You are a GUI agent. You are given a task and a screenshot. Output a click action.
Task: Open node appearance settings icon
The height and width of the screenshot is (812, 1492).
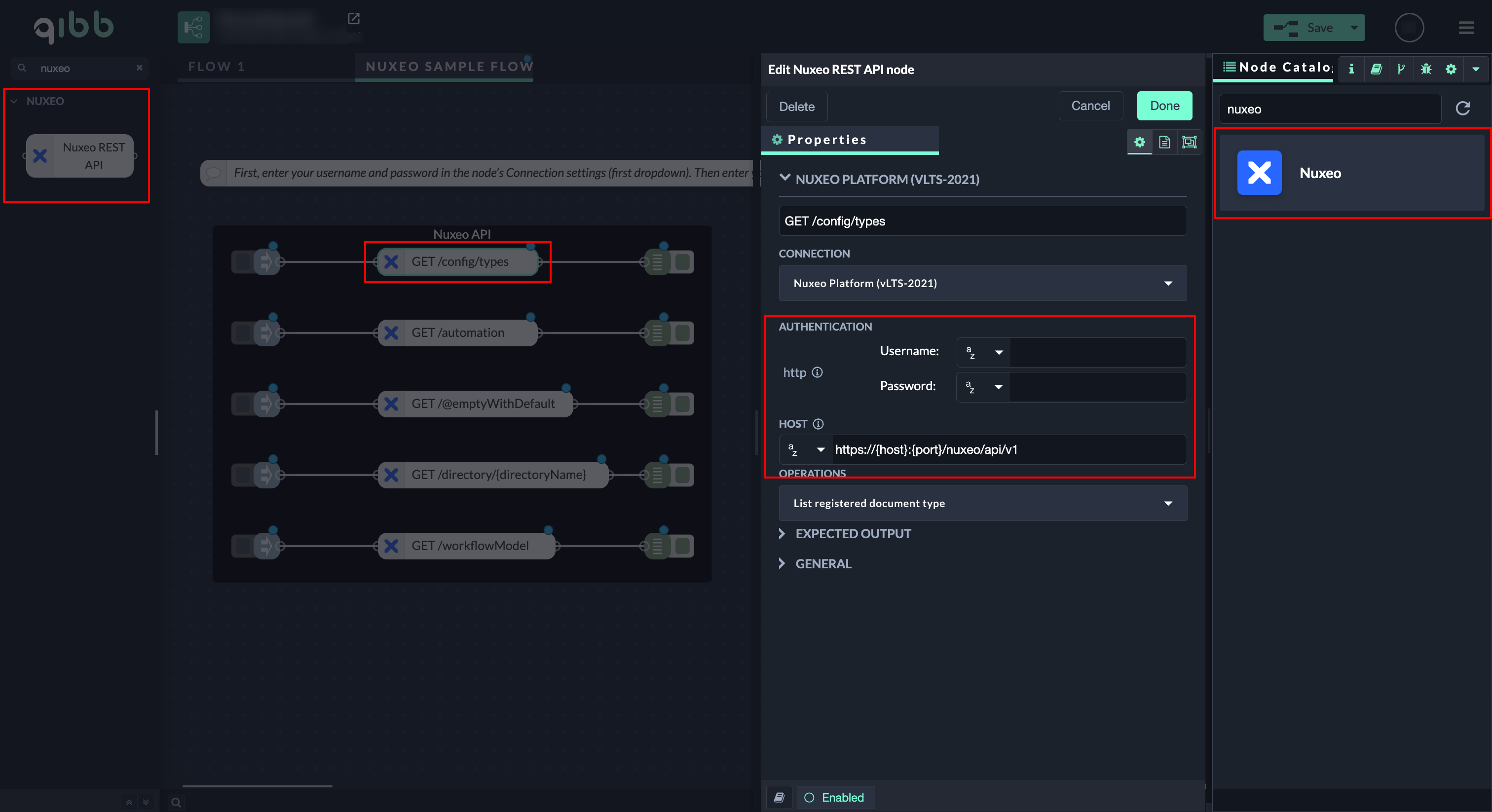click(x=1189, y=142)
